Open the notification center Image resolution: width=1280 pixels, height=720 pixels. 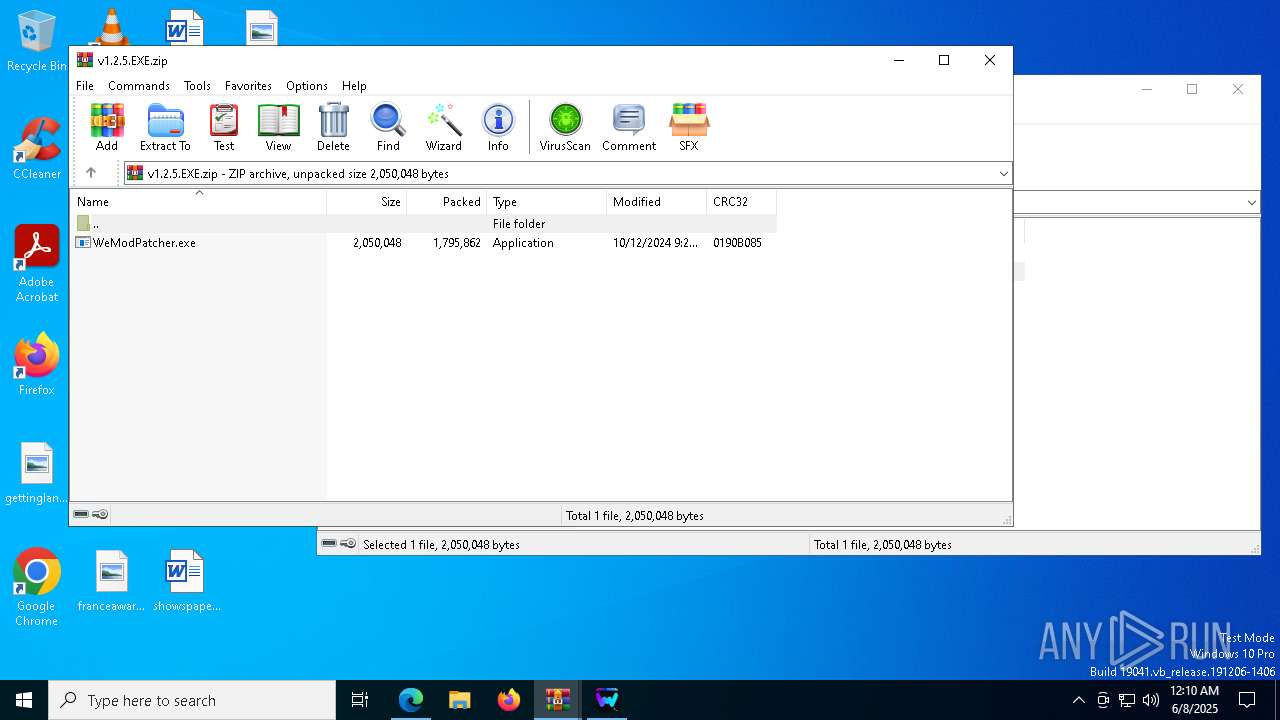pyautogui.click(x=1247, y=700)
